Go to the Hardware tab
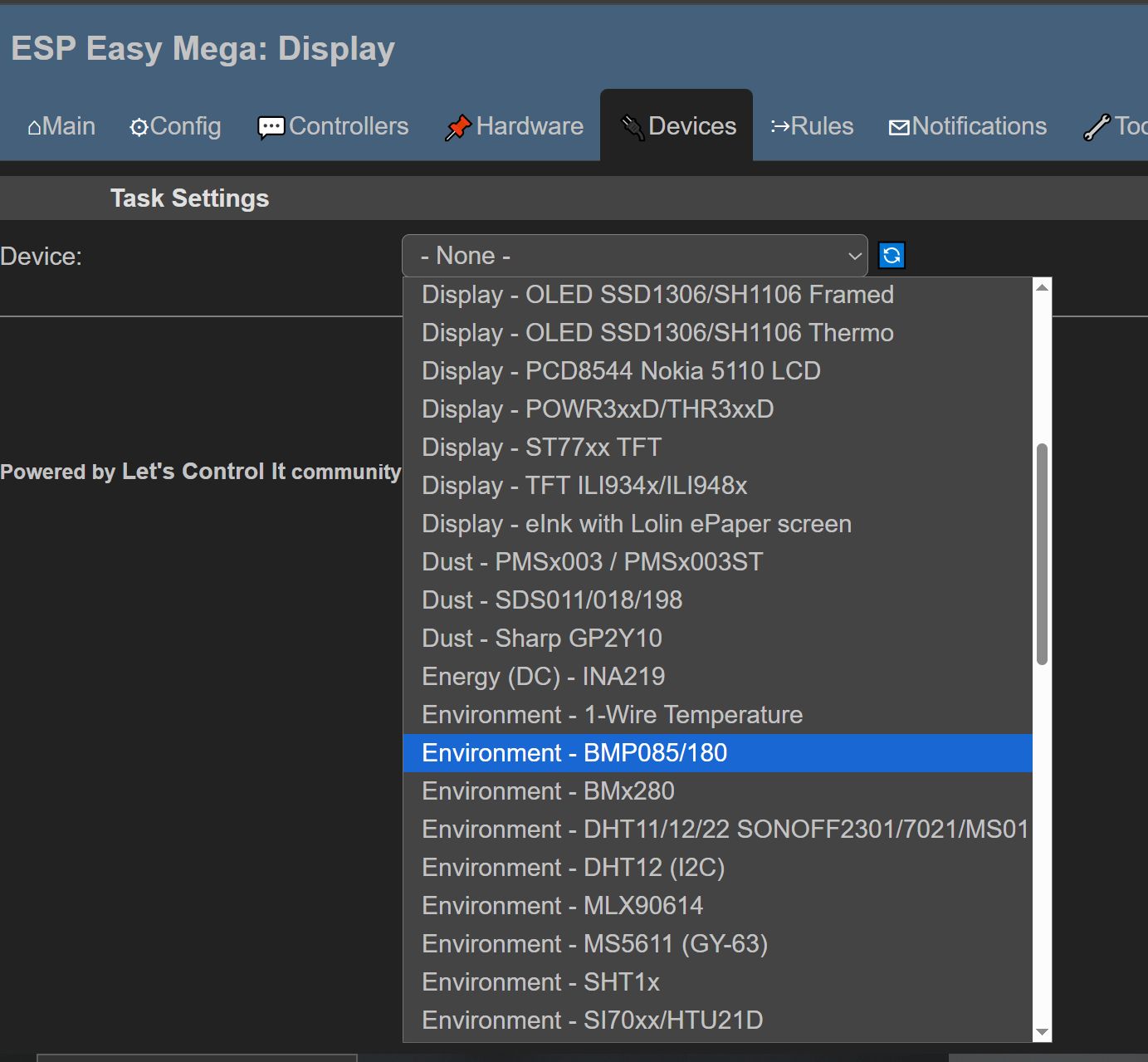This screenshot has height=1062, width=1148. point(515,126)
